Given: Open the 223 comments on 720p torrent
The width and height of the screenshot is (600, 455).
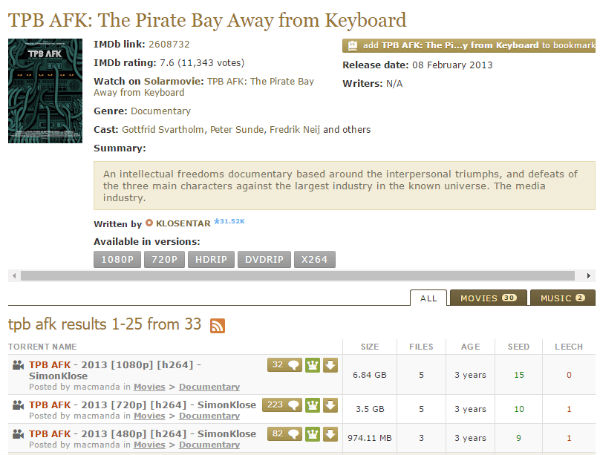Looking at the screenshot, I should point(281,405).
